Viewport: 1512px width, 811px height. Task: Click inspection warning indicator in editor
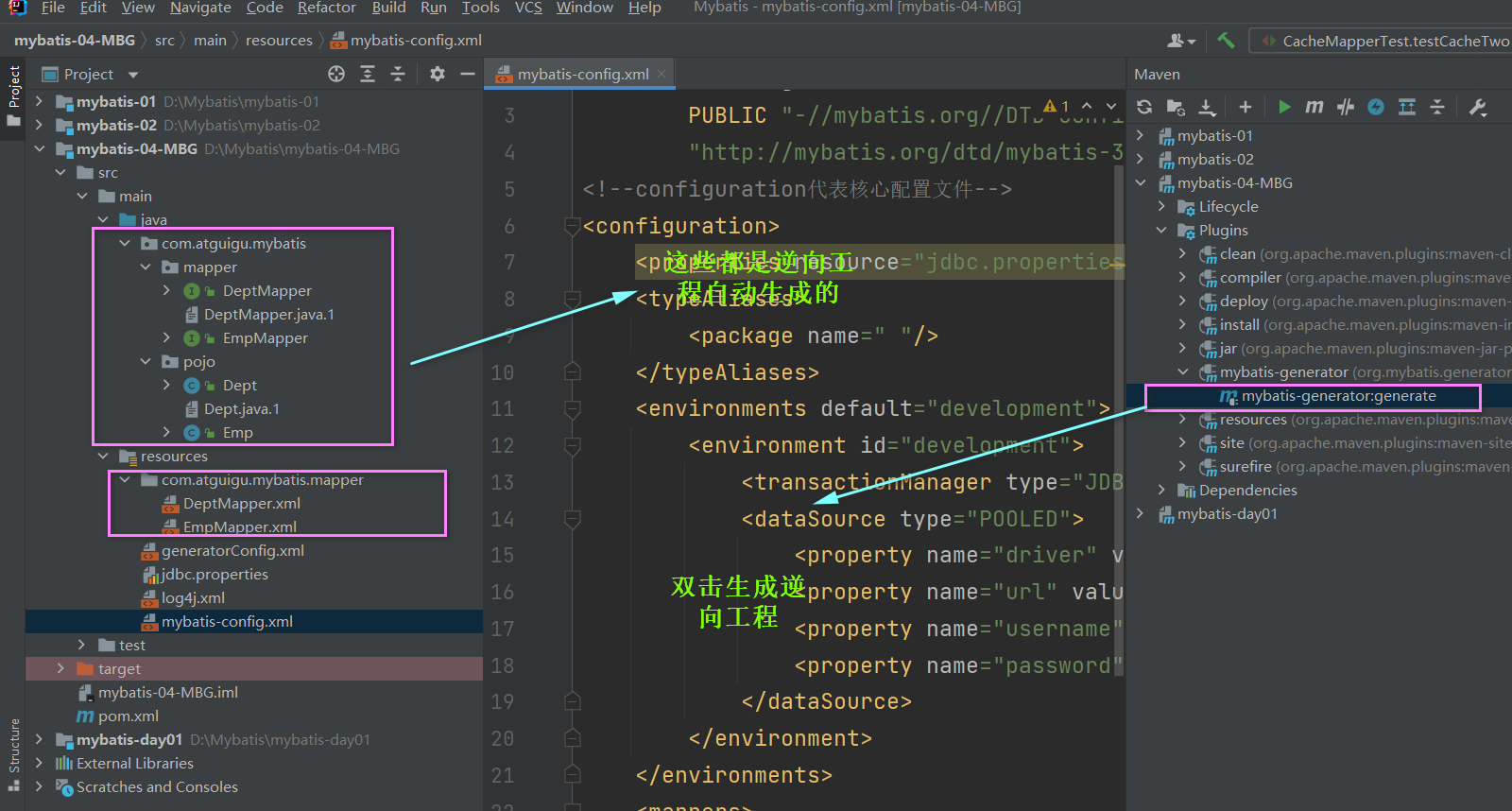click(1057, 106)
